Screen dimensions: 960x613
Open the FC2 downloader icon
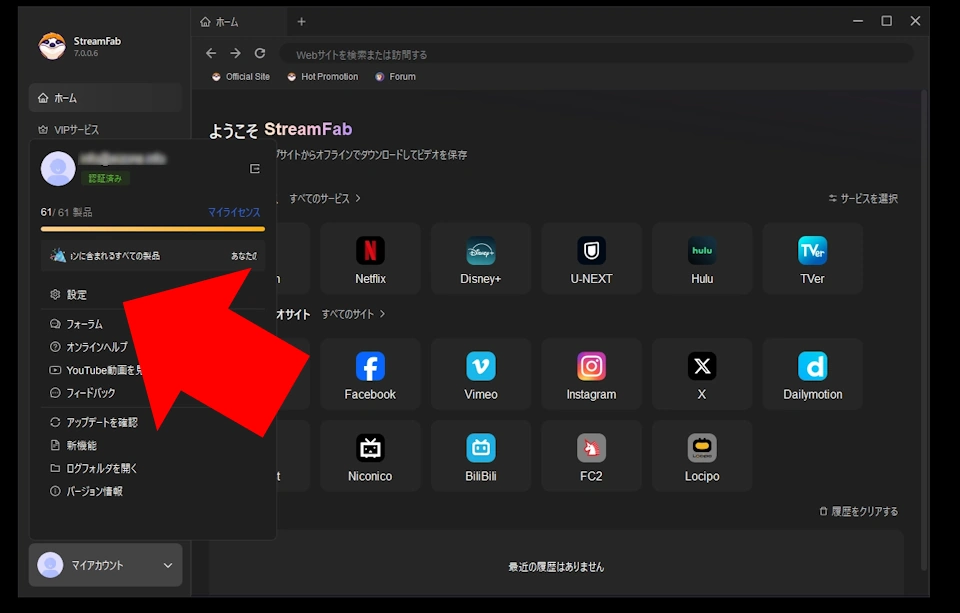pos(591,456)
